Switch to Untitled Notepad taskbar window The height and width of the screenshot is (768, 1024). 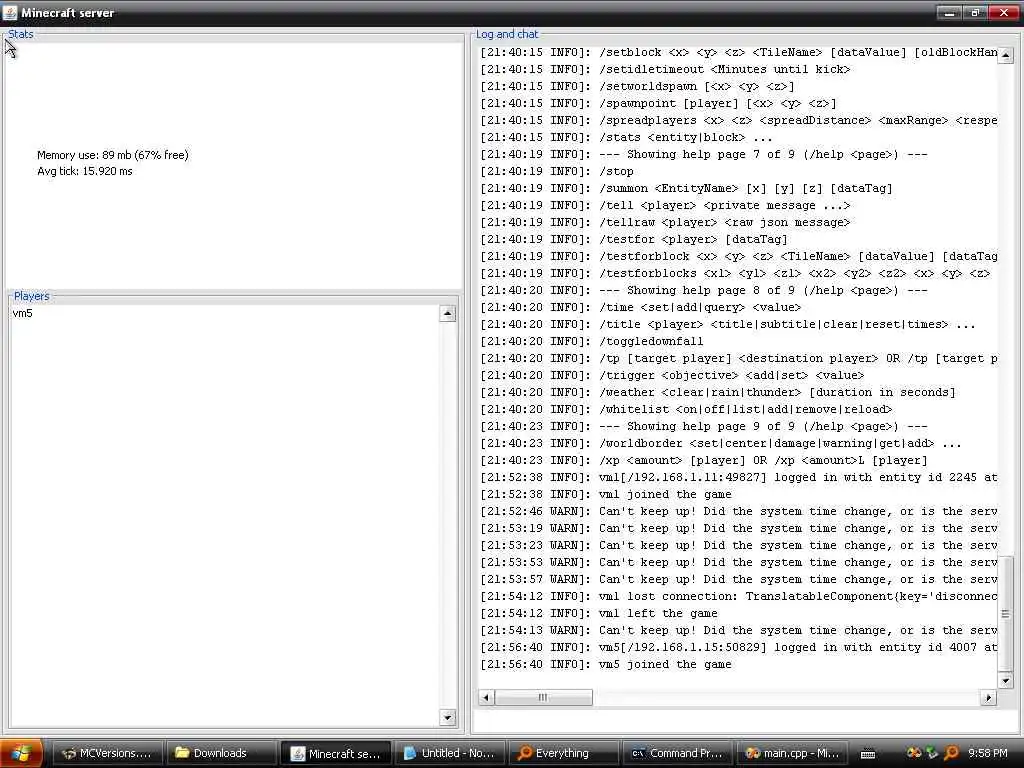(449, 753)
